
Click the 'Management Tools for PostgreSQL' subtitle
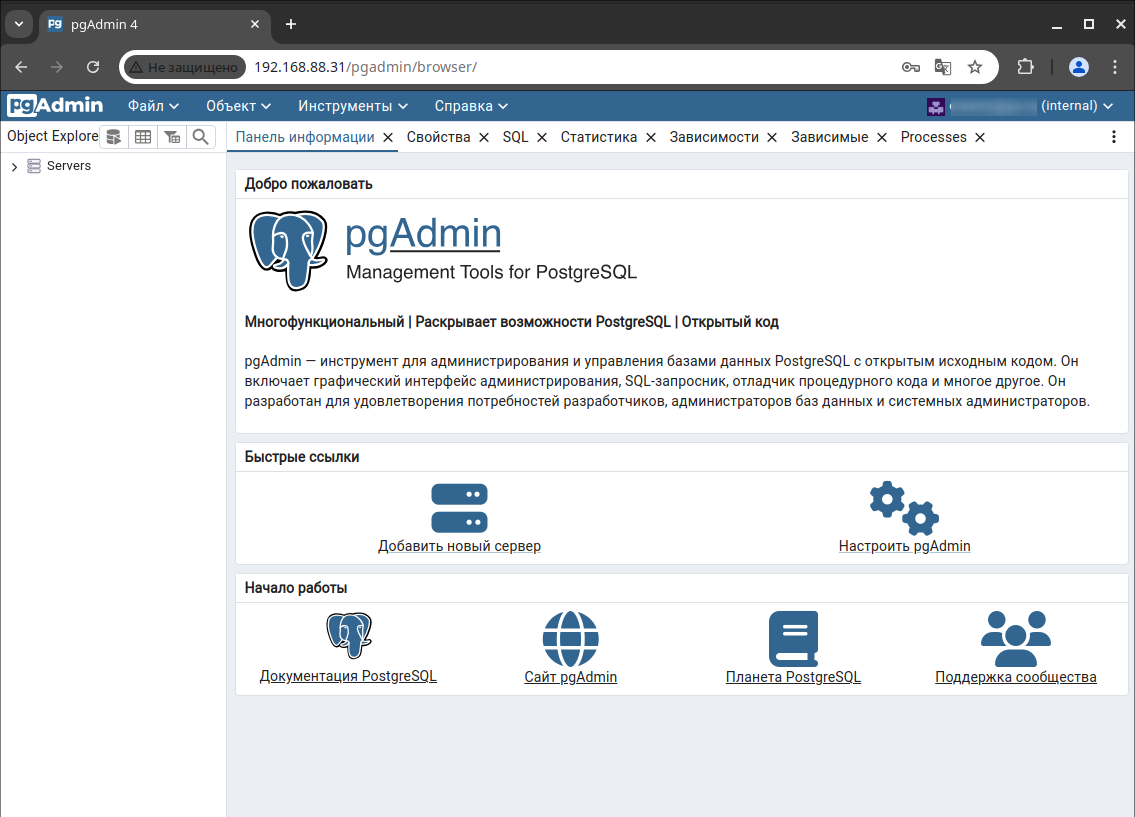491,272
